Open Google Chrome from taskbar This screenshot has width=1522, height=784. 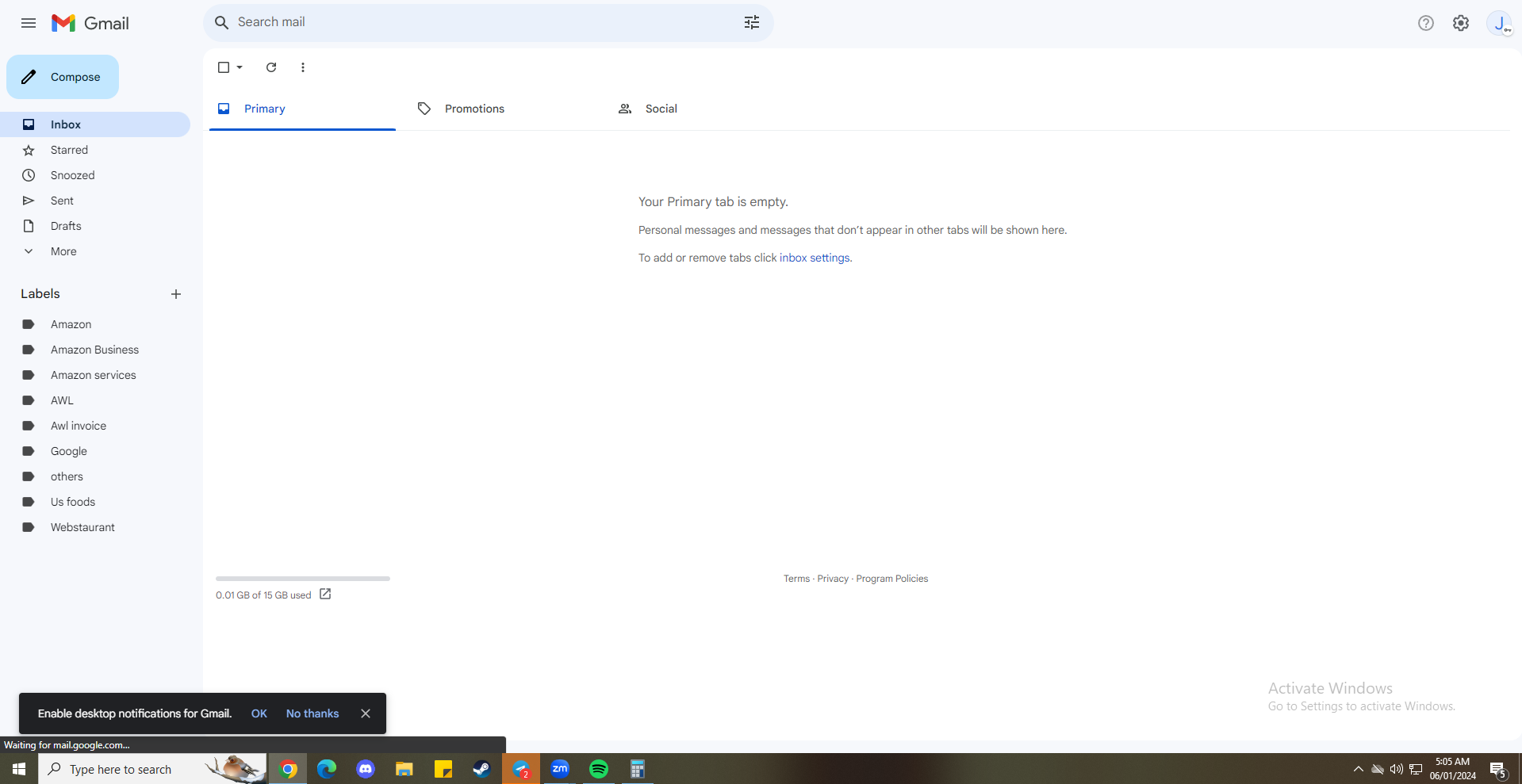pyautogui.click(x=288, y=769)
